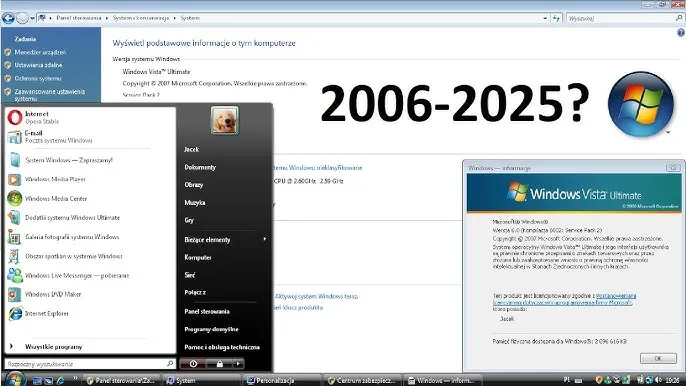Open Jacek user folder
This screenshot has height=386, width=686.
click(x=192, y=149)
